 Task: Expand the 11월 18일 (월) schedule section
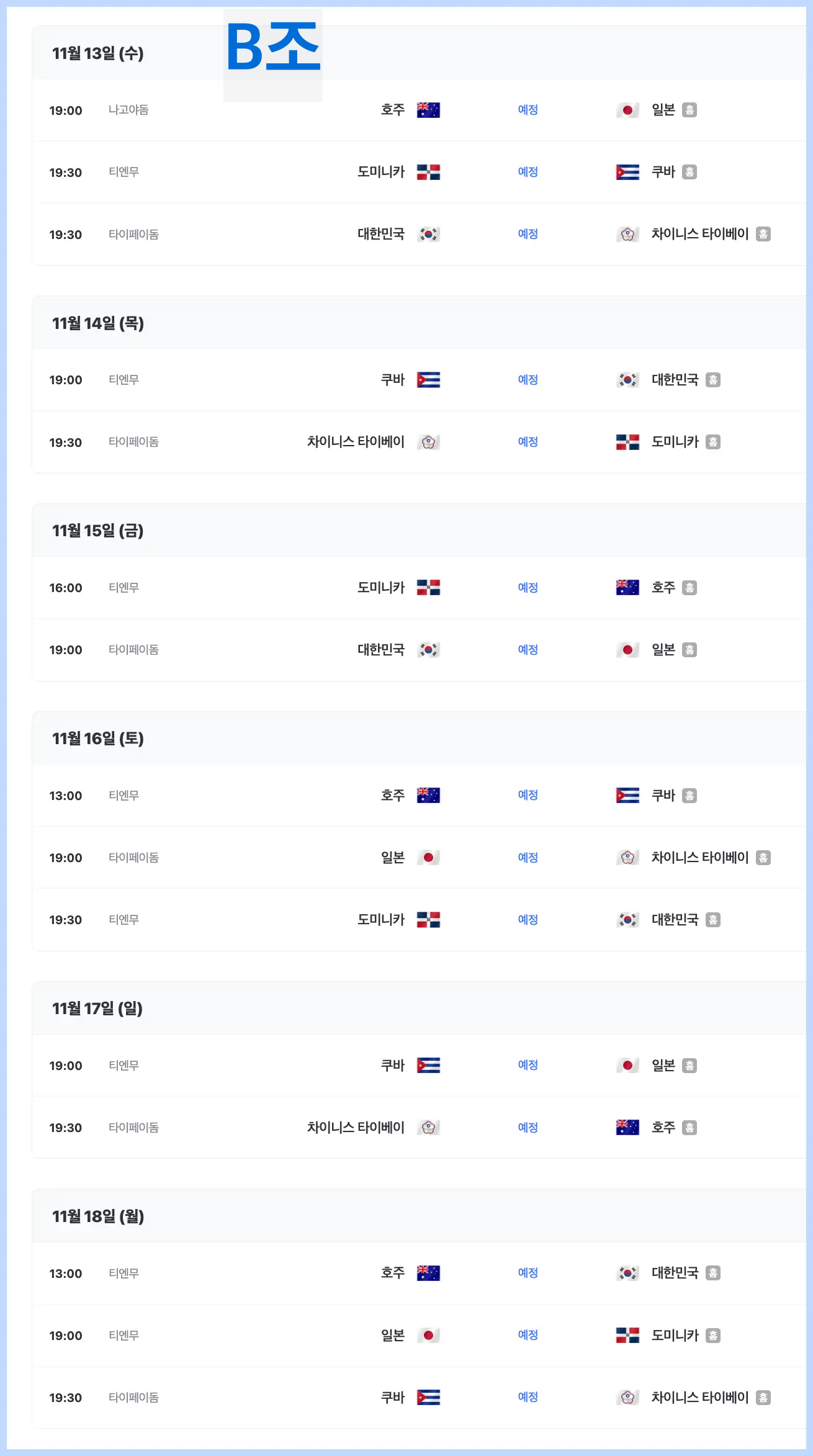[97, 1217]
